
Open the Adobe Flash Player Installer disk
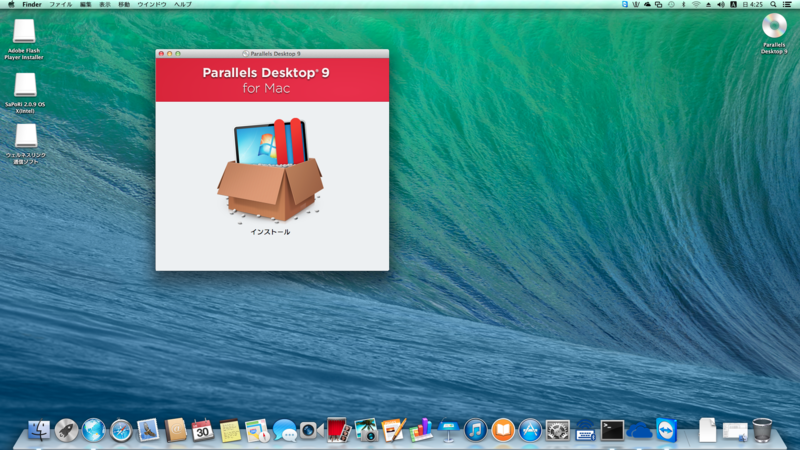pyautogui.click(x=24, y=32)
